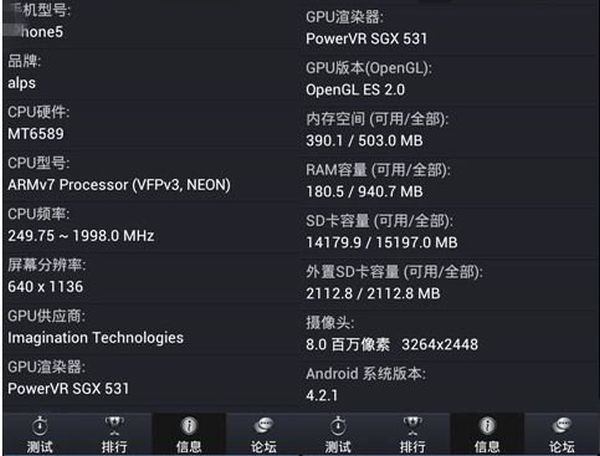Tap the 内存空间 390.1 / 503.0 MB row

click(x=450, y=130)
